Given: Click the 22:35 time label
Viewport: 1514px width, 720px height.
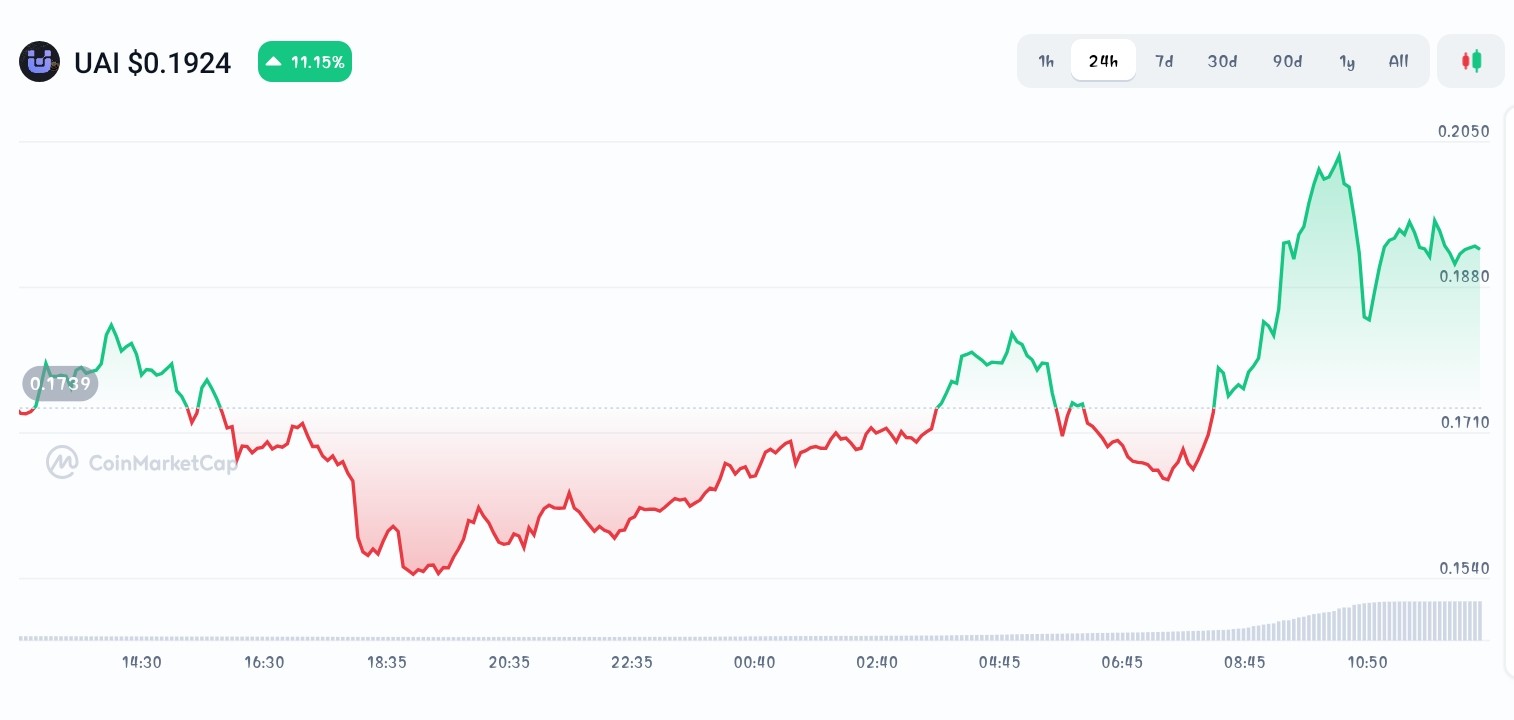Looking at the screenshot, I should (632, 662).
